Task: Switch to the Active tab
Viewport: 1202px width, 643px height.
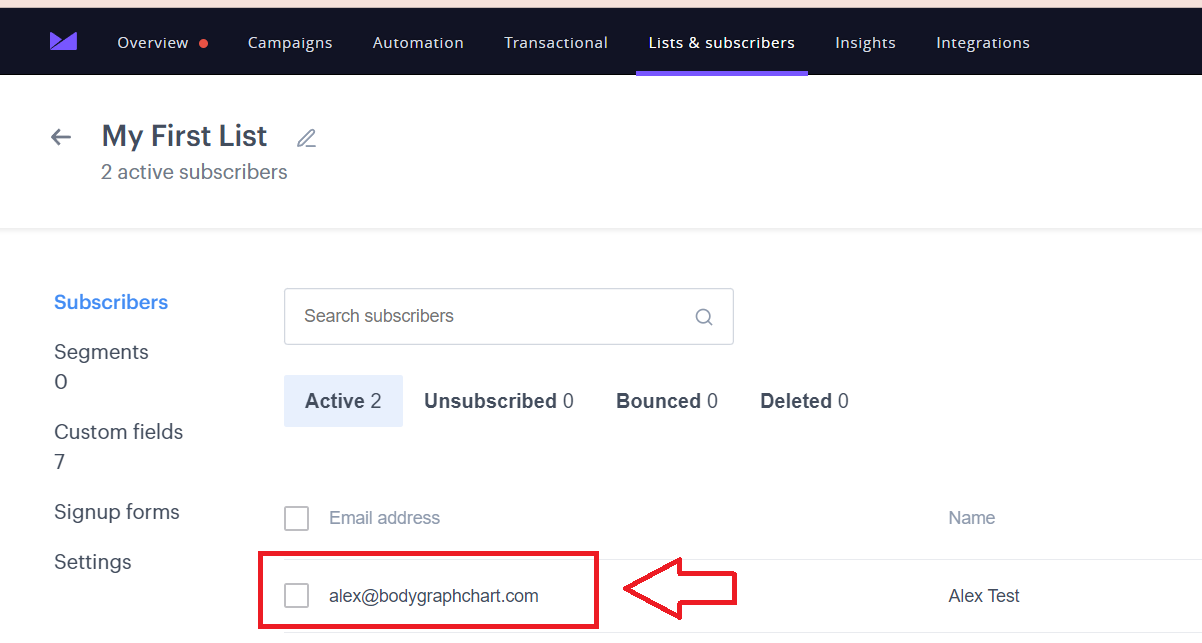Action: tap(343, 401)
